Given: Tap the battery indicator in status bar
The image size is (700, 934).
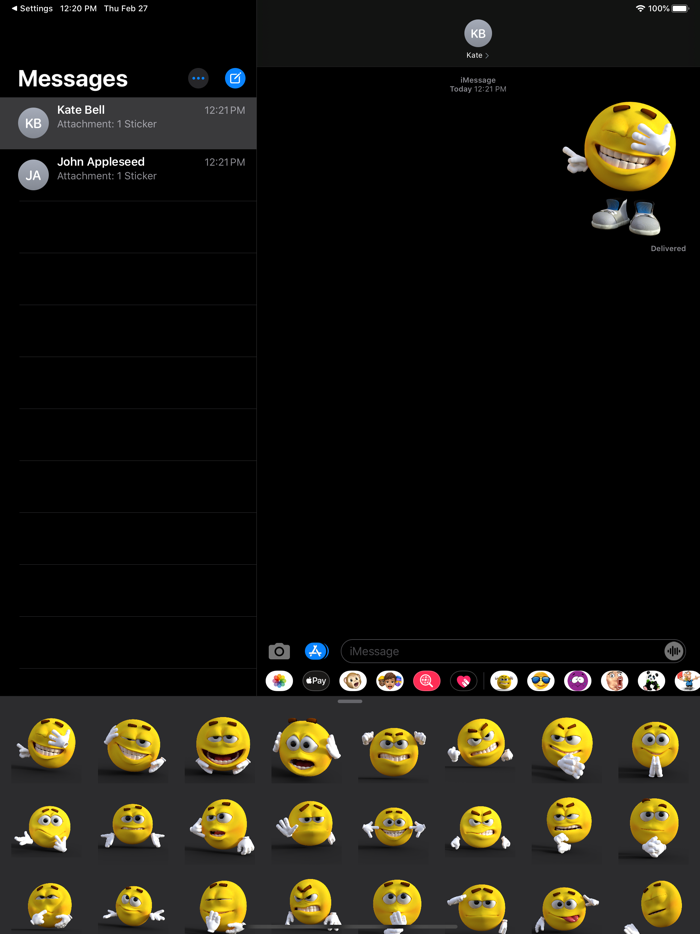Looking at the screenshot, I should tap(680, 8).
